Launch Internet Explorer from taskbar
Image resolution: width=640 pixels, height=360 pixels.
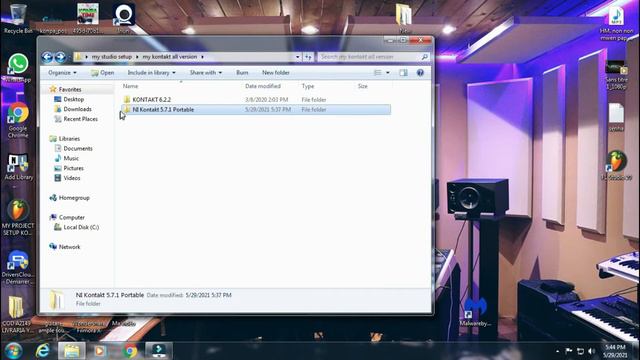coord(42,351)
